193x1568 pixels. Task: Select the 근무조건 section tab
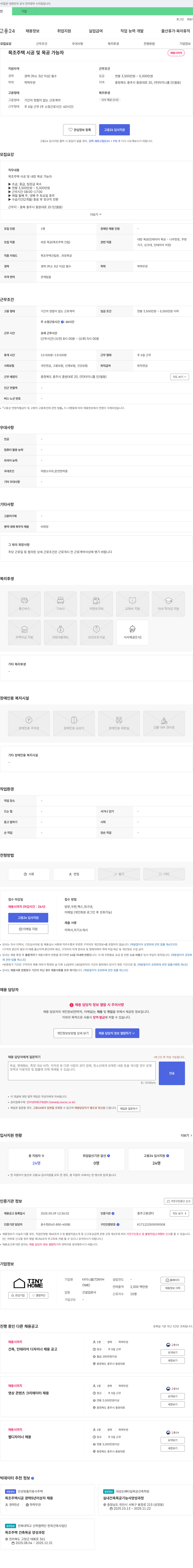point(41,44)
